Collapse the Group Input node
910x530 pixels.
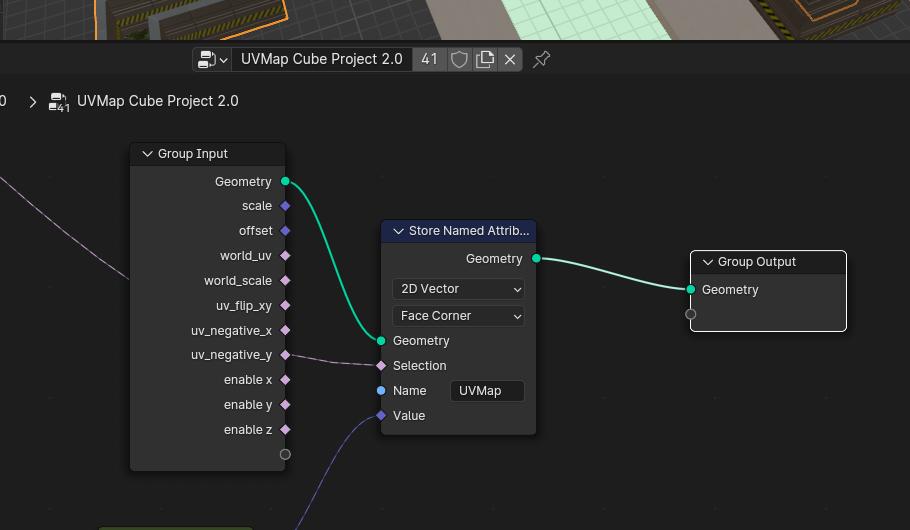pos(147,154)
